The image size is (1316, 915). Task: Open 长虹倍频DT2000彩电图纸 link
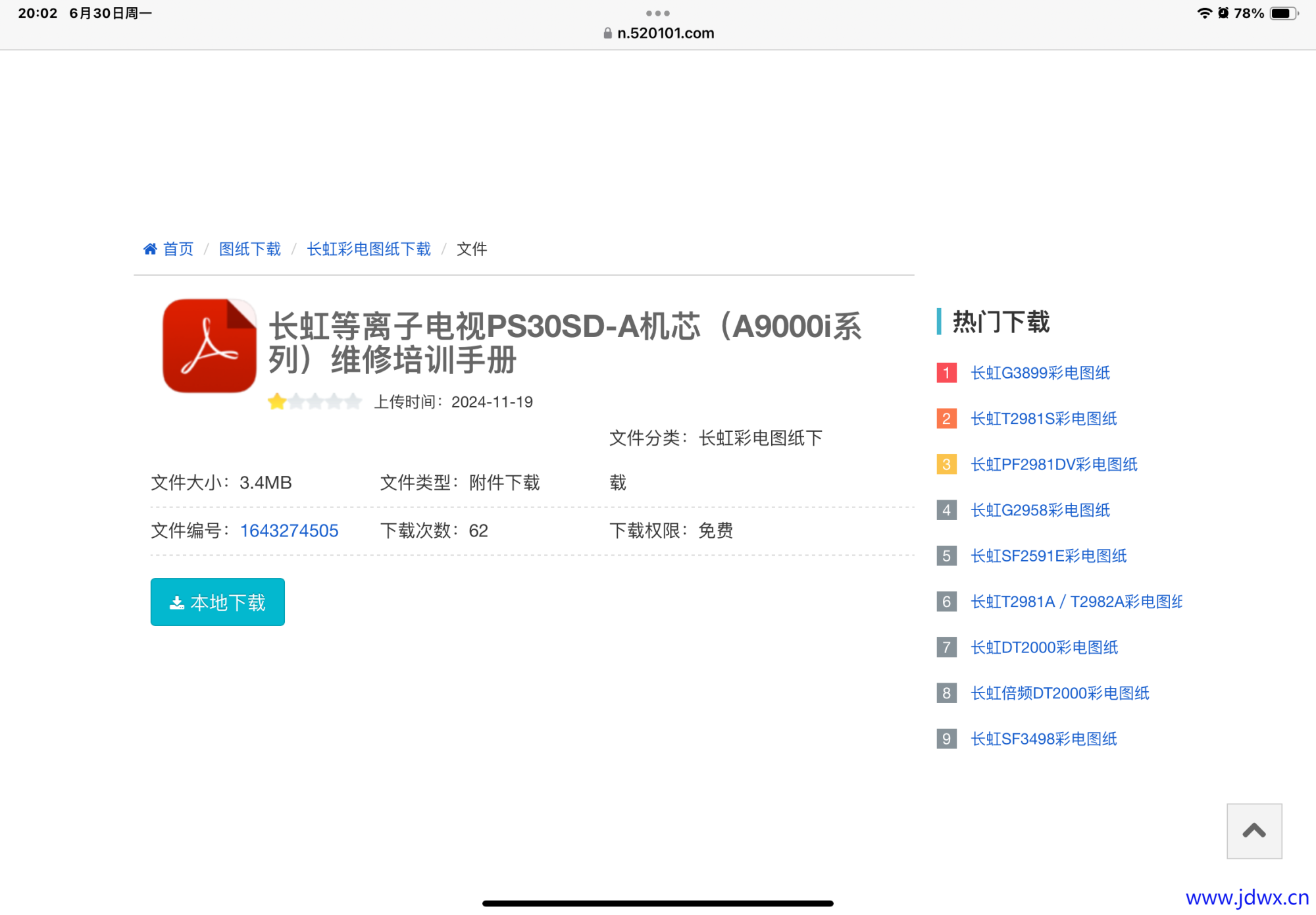(x=1060, y=693)
